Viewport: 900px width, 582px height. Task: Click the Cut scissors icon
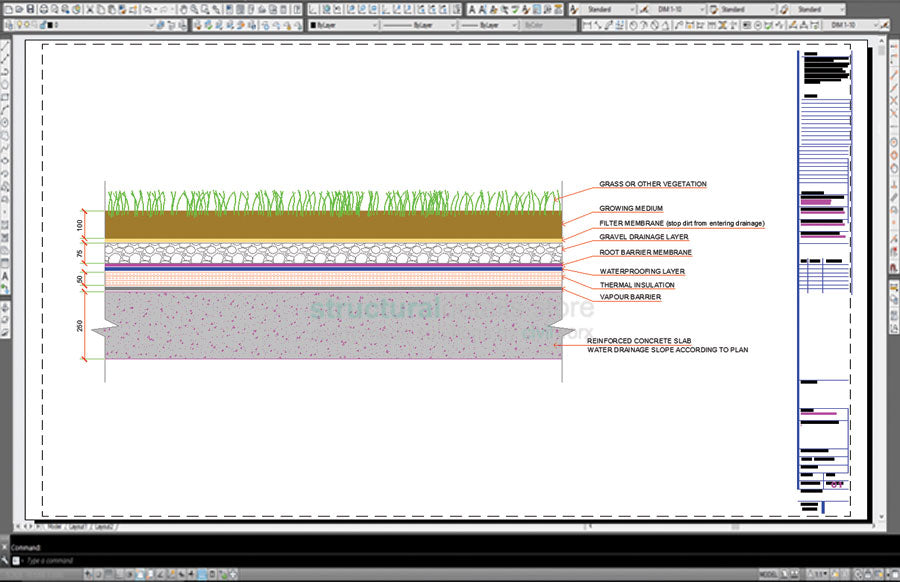[x=92, y=9]
